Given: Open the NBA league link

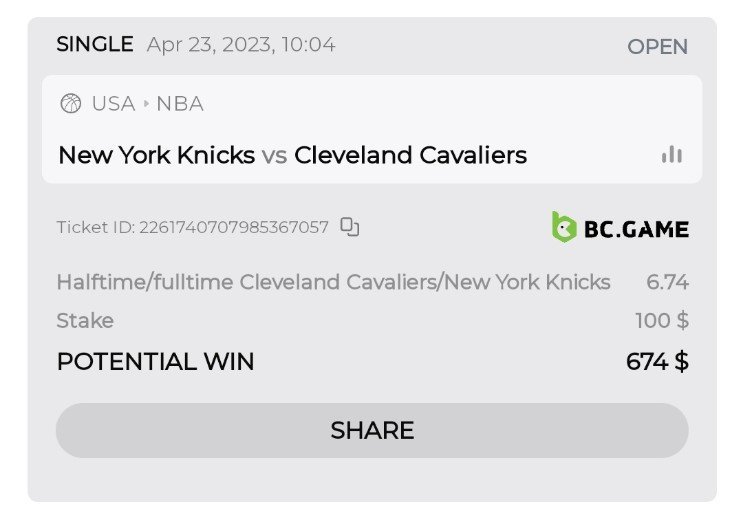Looking at the screenshot, I should coord(180,103).
